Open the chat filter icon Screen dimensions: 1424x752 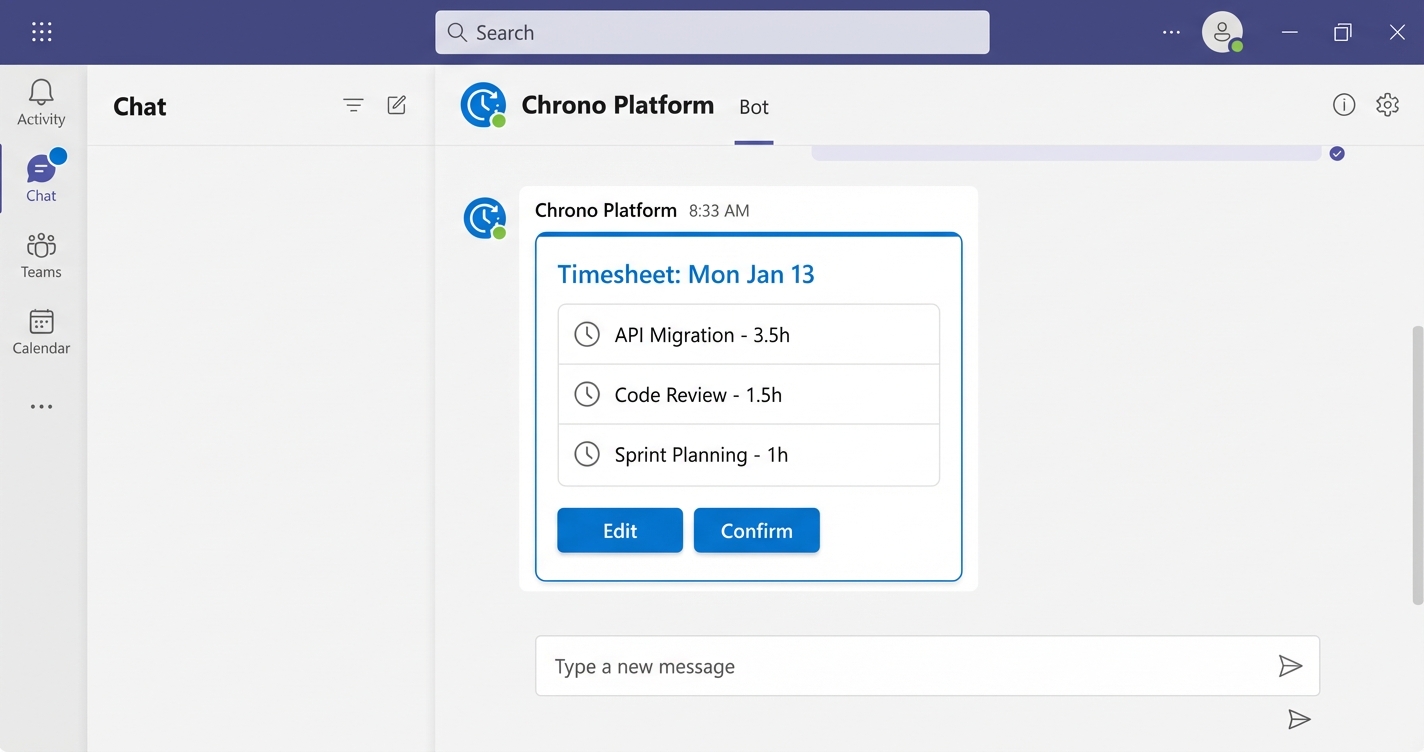coord(354,104)
